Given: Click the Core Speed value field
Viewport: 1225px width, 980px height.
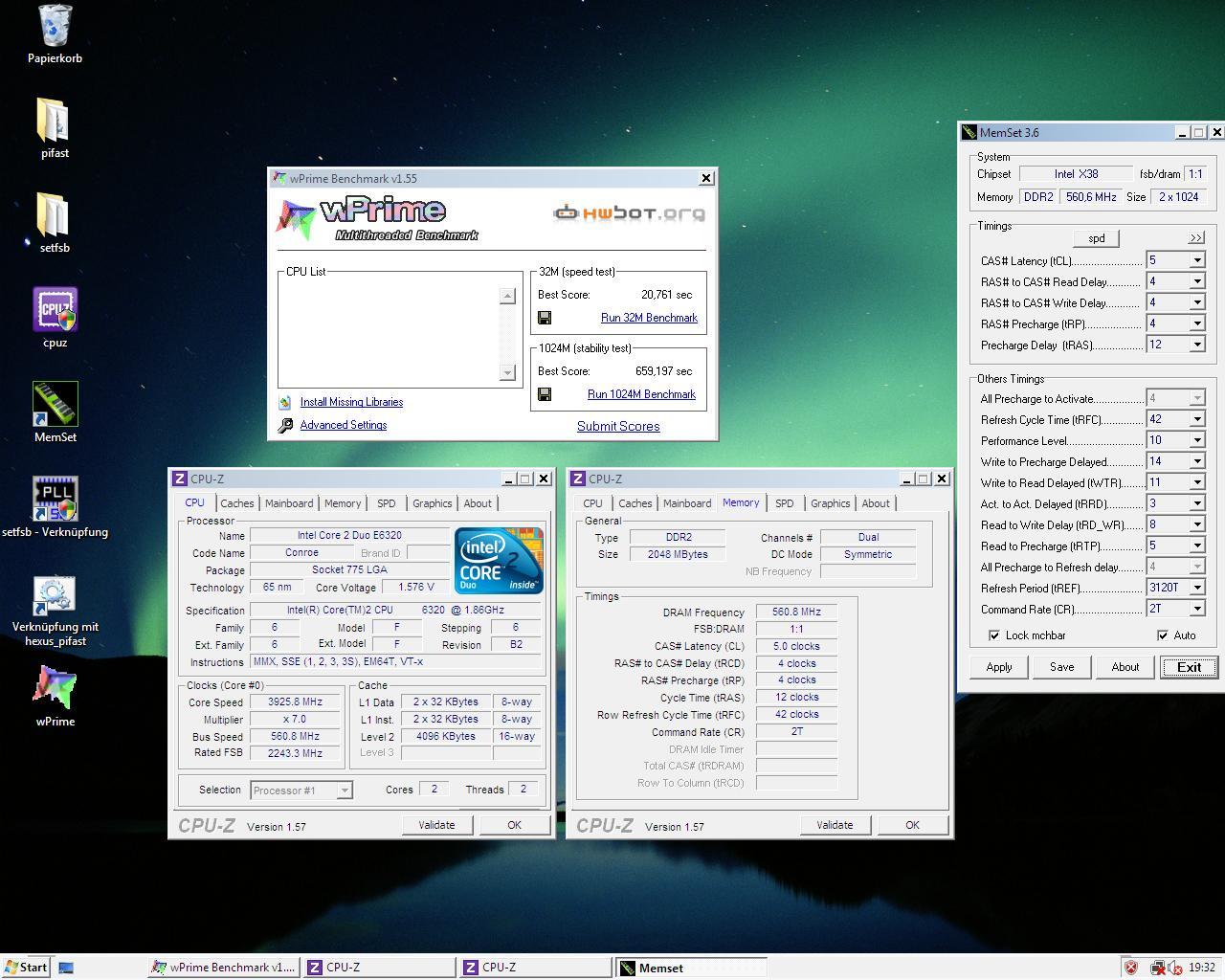Looking at the screenshot, I should (295, 702).
